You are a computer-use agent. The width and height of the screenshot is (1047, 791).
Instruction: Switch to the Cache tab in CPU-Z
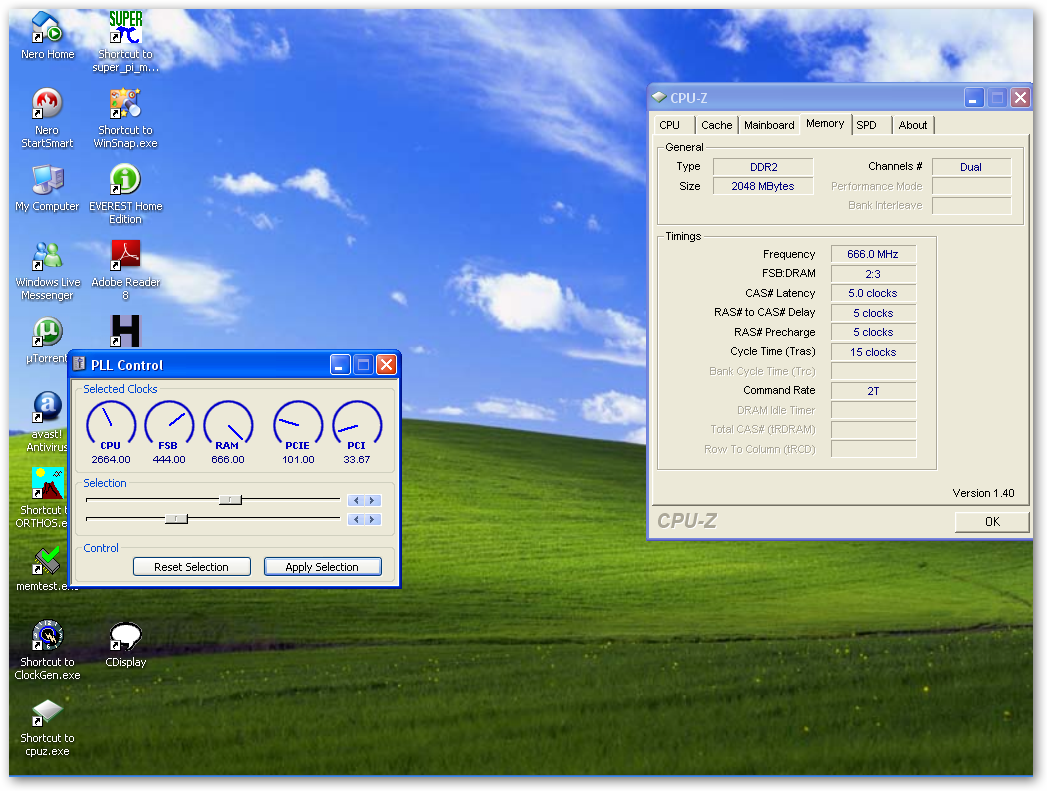[716, 125]
